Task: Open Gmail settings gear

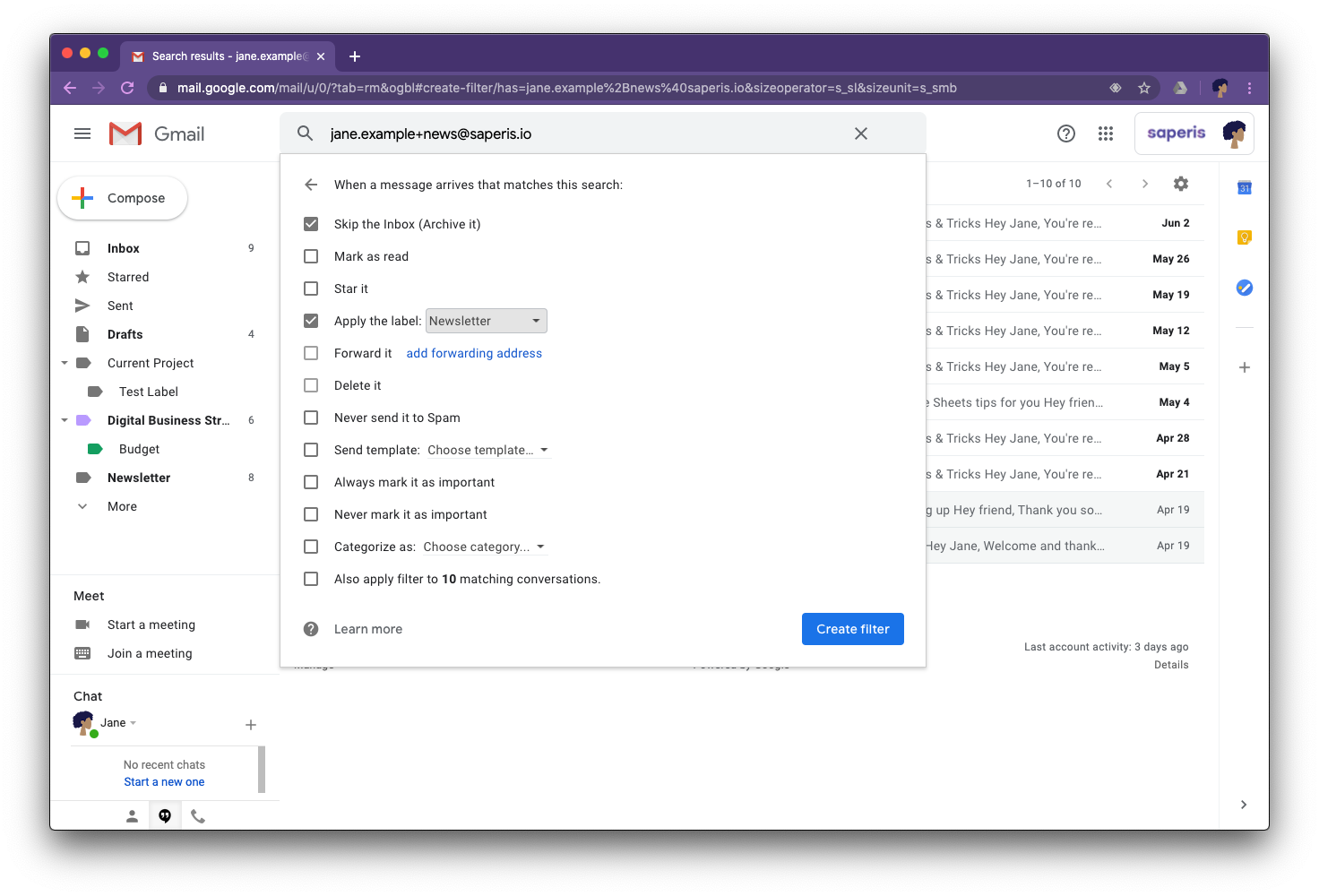Action: pyautogui.click(x=1180, y=183)
